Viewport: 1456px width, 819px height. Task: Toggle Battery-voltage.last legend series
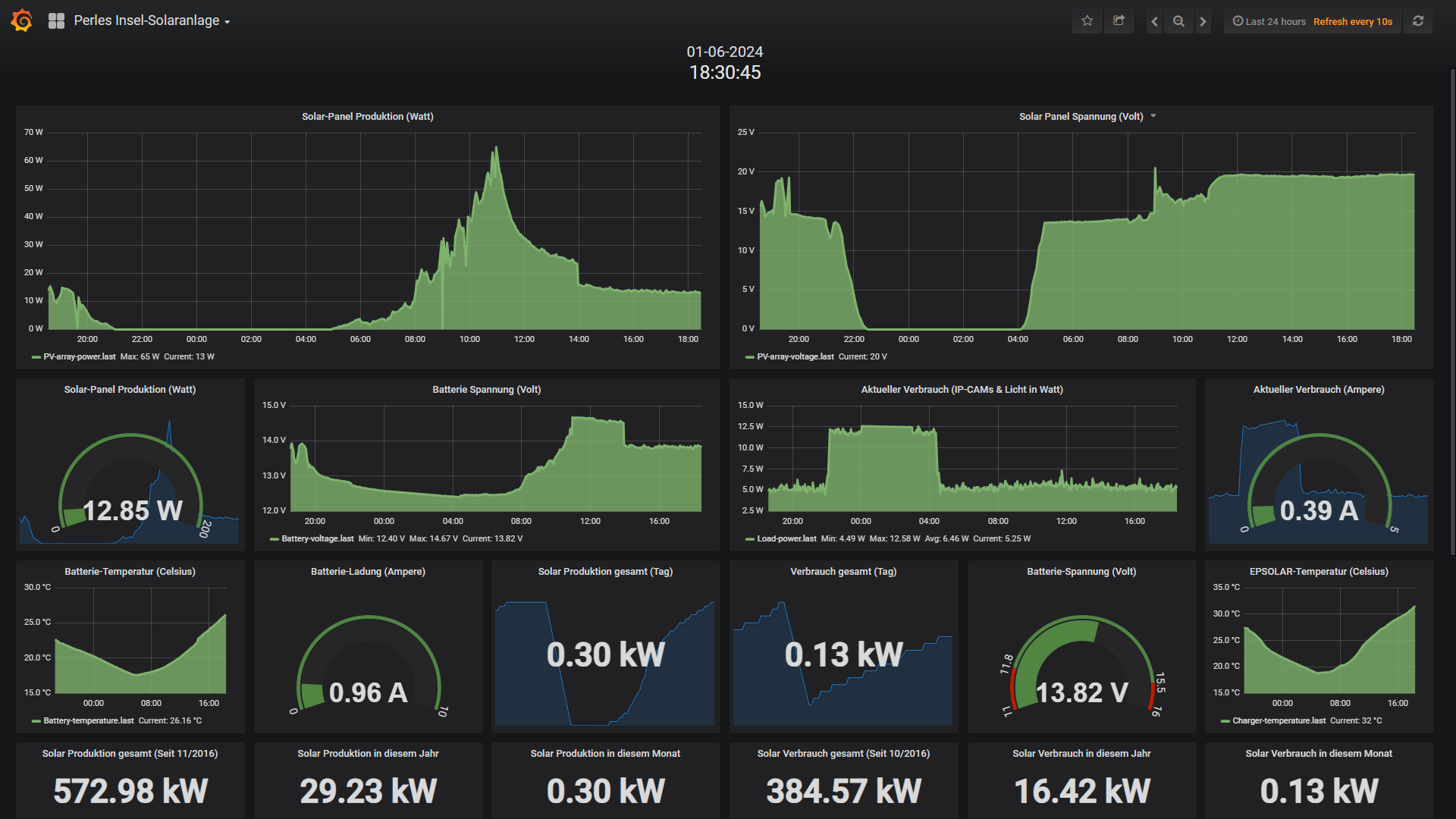317,538
